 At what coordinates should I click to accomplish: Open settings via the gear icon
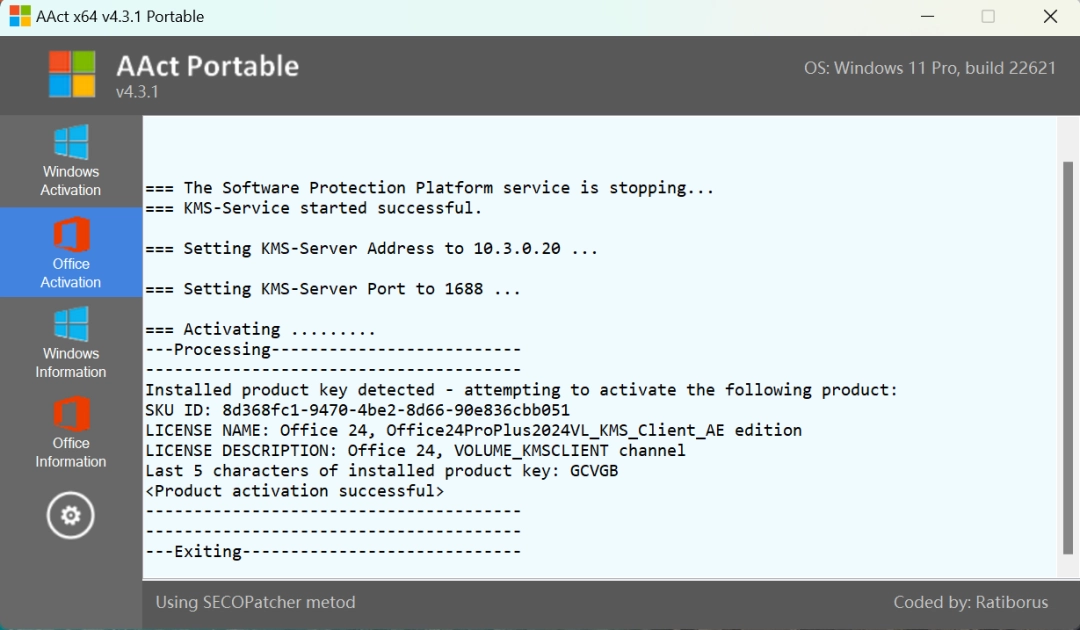(70, 515)
